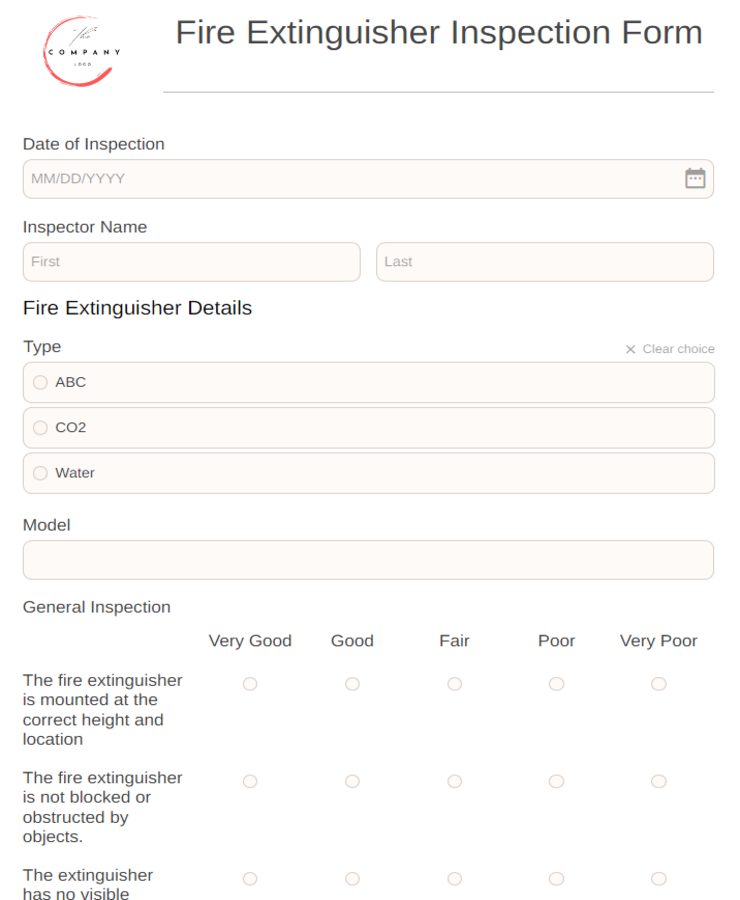Select the ABC extinguisher type
This screenshot has width=740, height=900.
[40, 382]
